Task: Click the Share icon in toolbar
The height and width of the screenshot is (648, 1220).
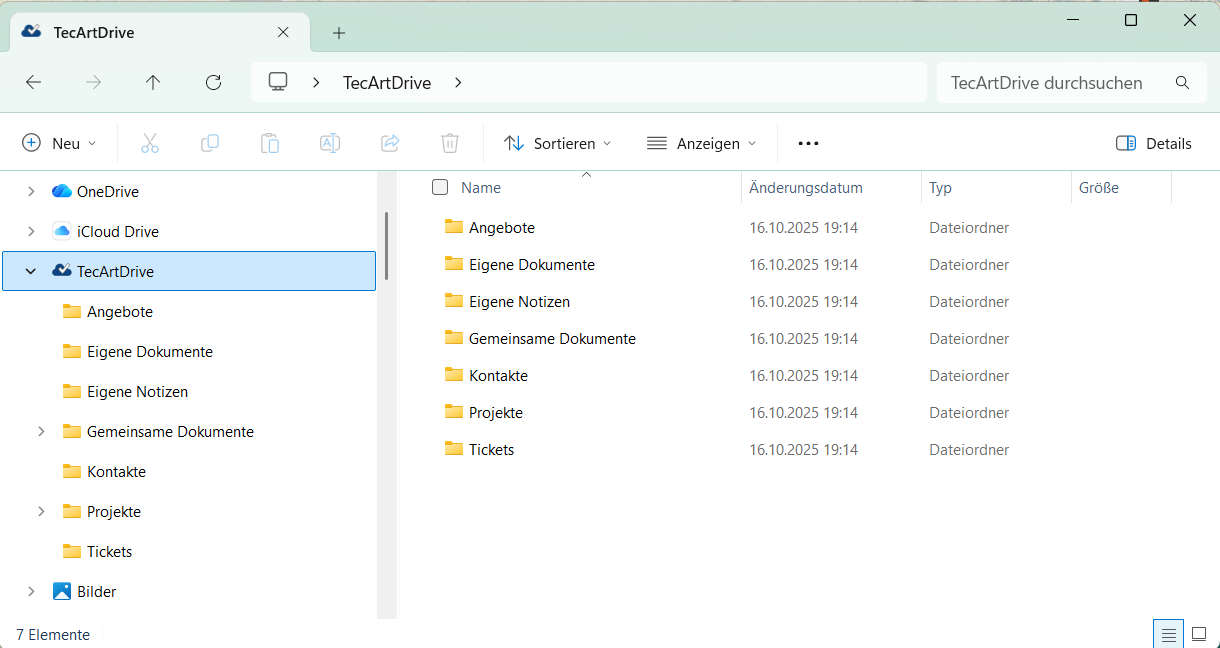Action: pos(390,143)
